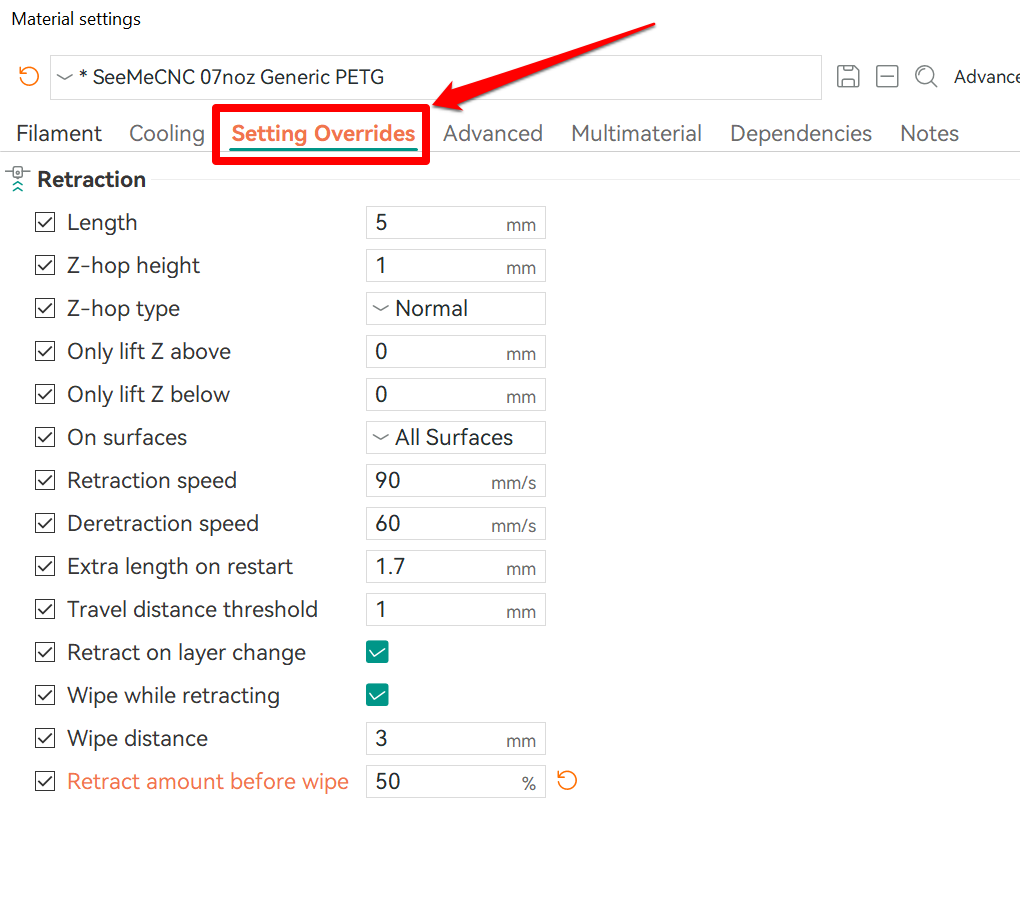Image resolution: width=1020 pixels, height=903 pixels.
Task: Uncheck the Retraction speed override checkbox
Action: [45, 481]
